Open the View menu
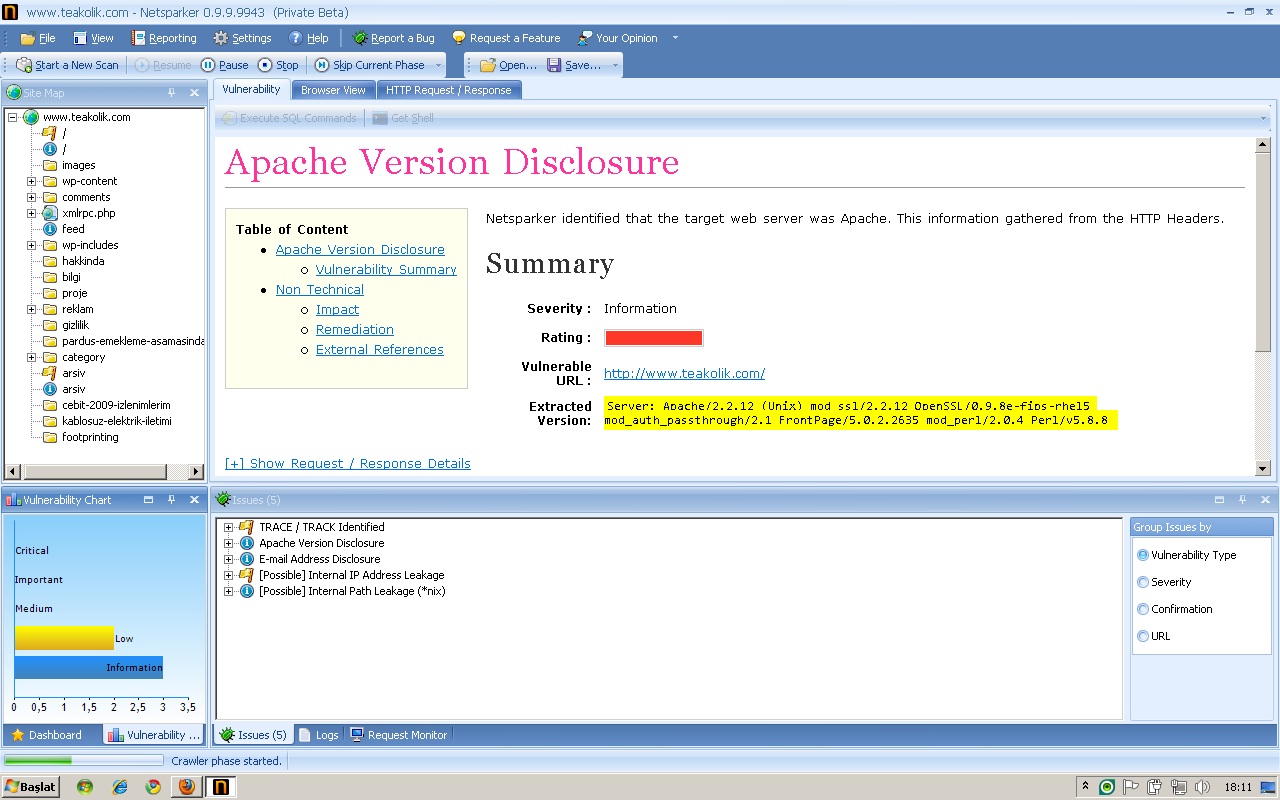 point(94,38)
